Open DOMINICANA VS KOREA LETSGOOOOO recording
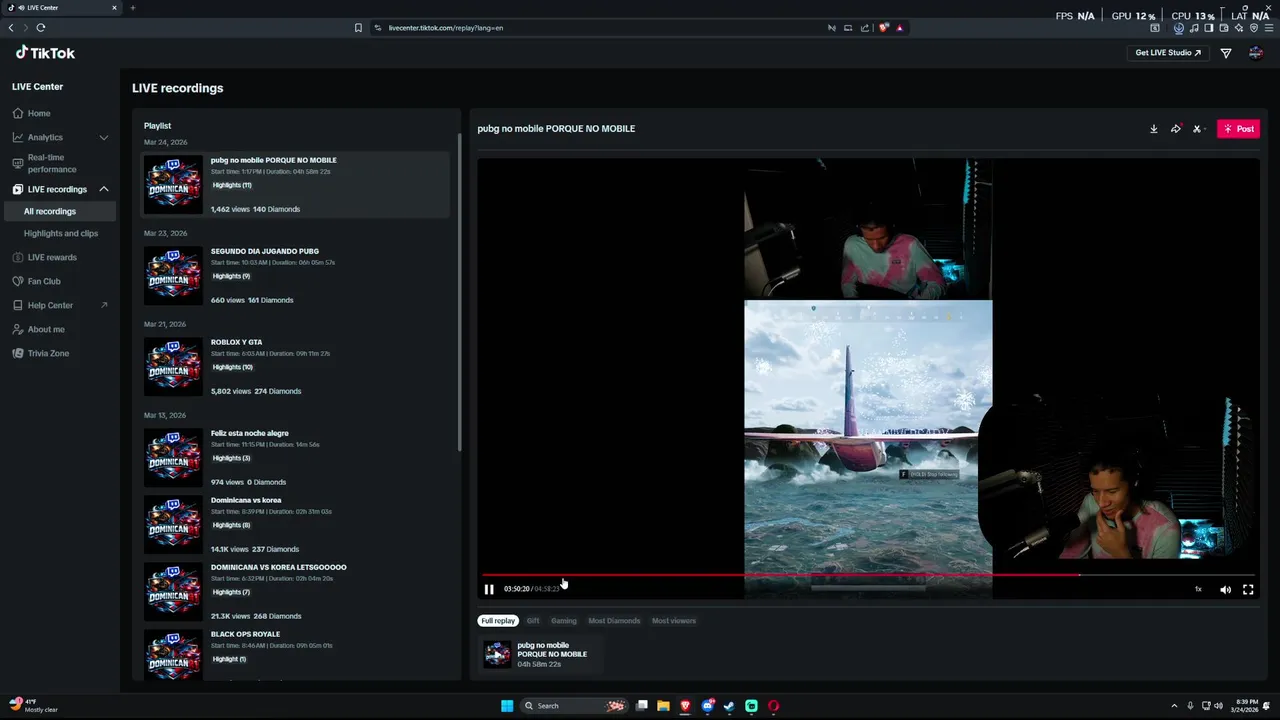 pyautogui.click(x=296, y=591)
